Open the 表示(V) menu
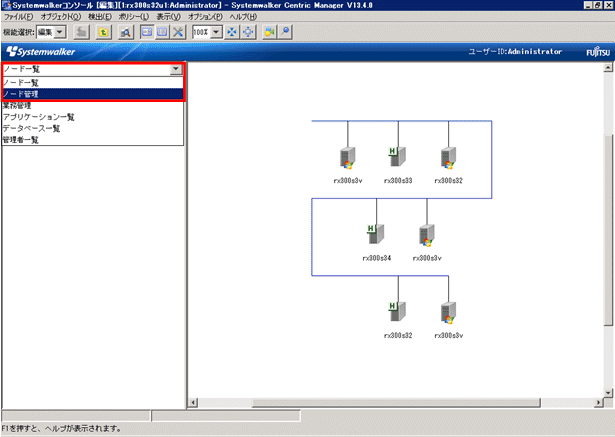The width and height of the screenshot is (615, 437). click(x=168, y=17)
